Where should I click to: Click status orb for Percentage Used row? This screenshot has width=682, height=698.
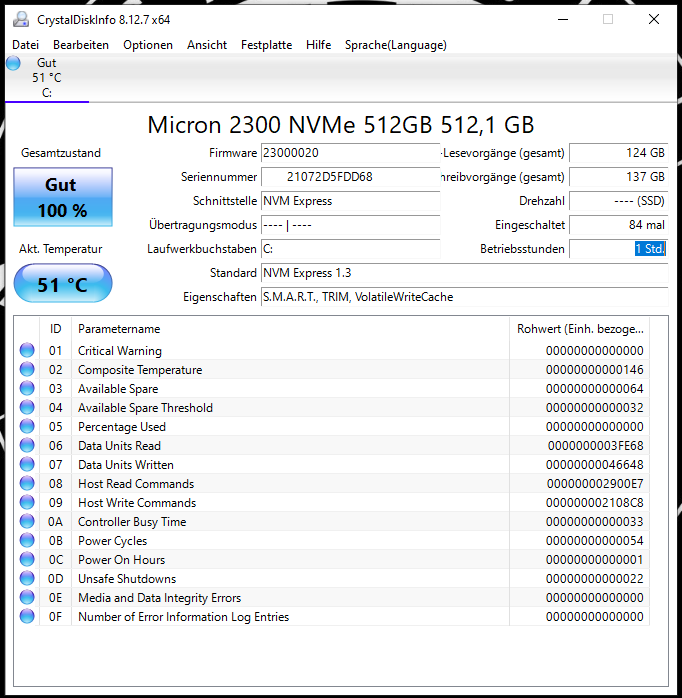point(27,426)
